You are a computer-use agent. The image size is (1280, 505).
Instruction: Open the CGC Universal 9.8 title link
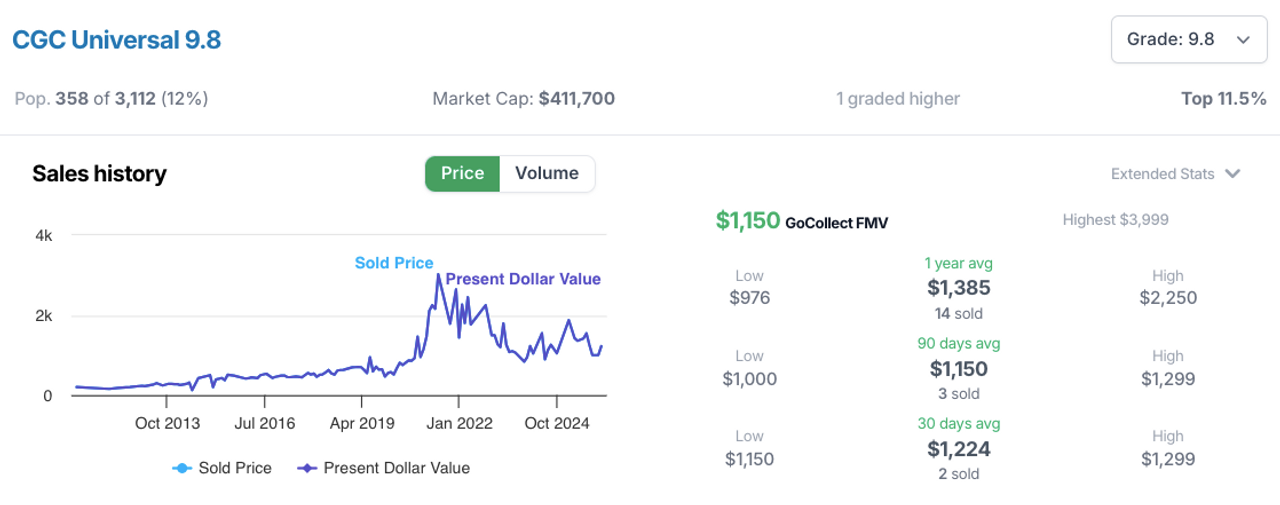pyautogui.click(x=116, y=40)
